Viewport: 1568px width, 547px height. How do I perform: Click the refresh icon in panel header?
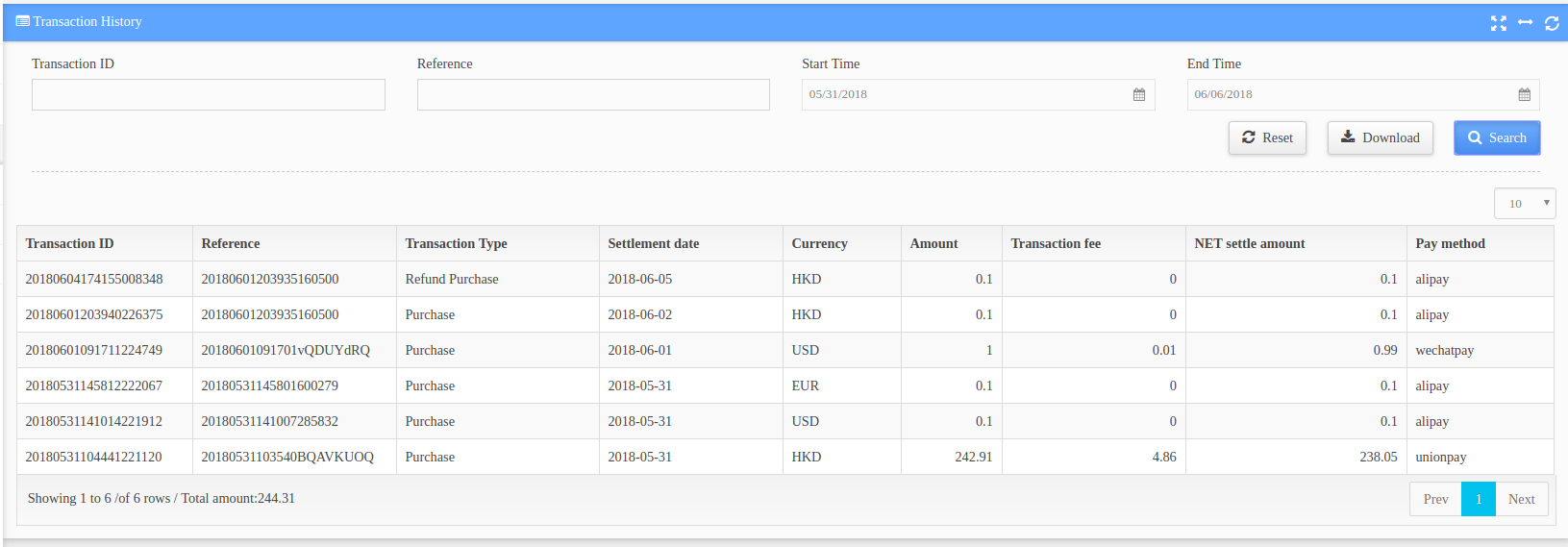click(x=1552, y=23)
